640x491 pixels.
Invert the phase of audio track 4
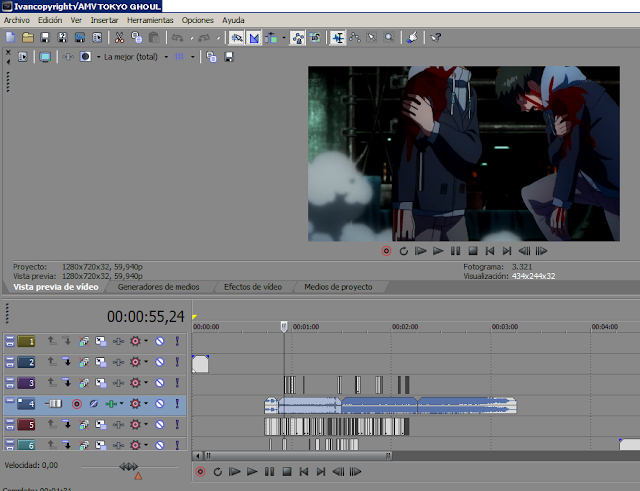click(x=93, y=404)
